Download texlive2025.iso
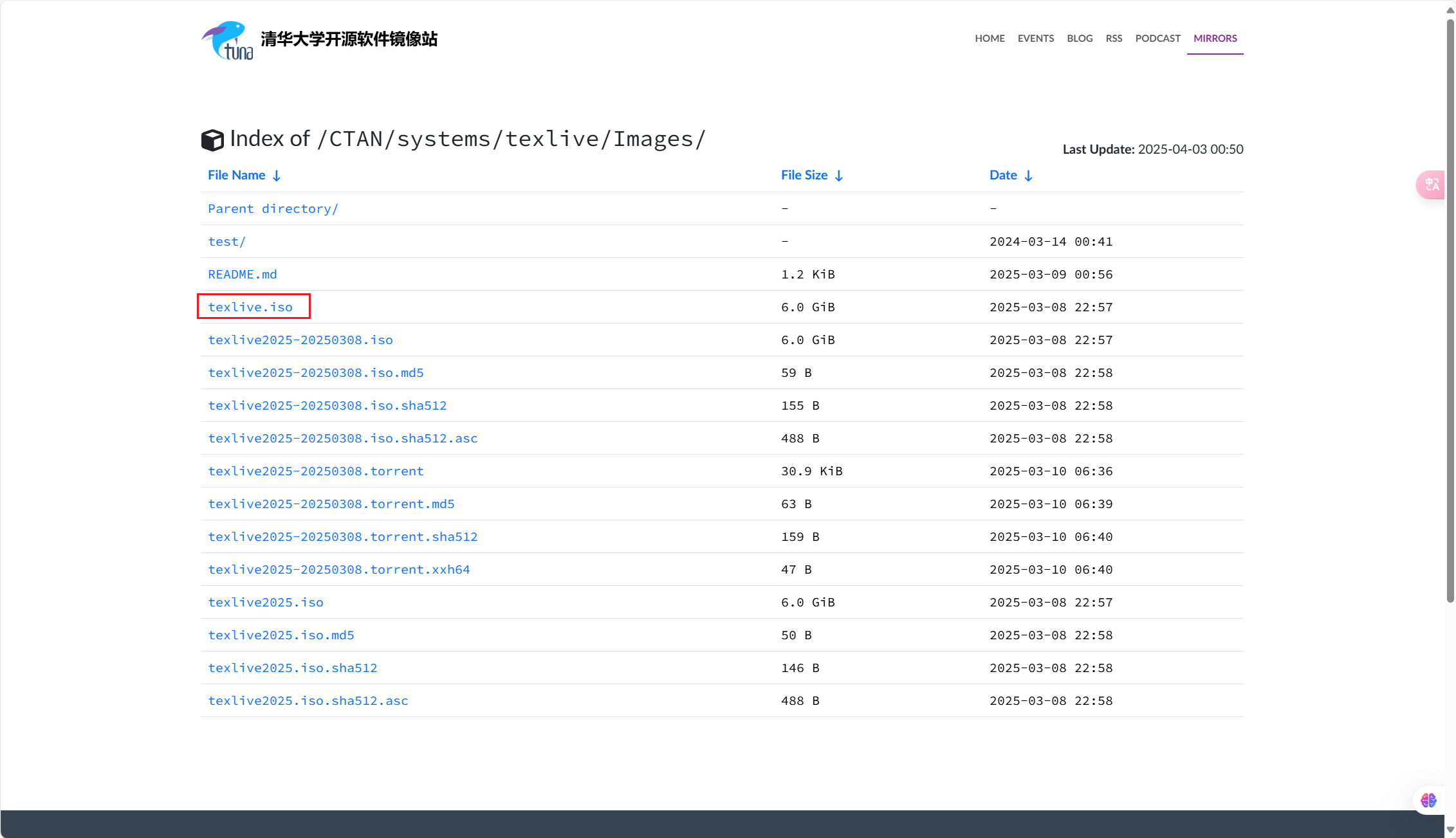This screenshot has height=838, width=1456. 265,602
